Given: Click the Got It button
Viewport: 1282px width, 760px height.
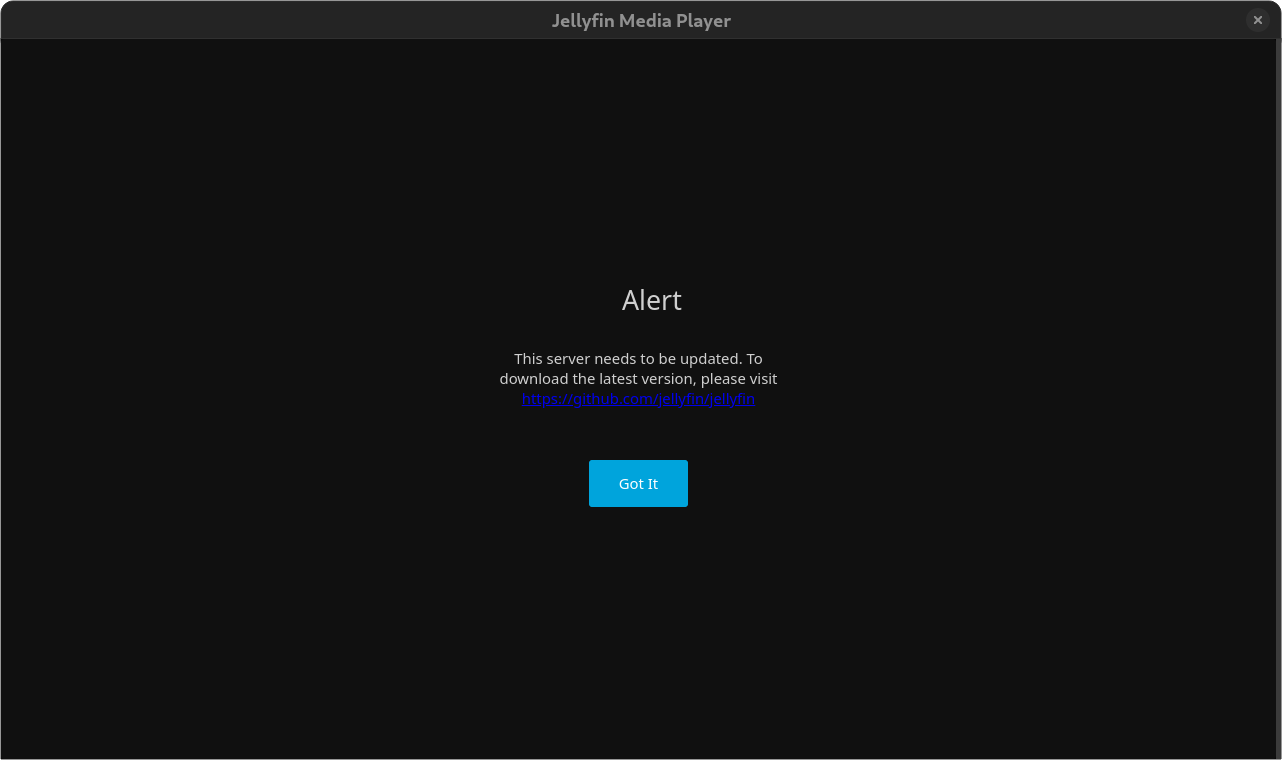Looking at the screenshot, I should pyautogui.click(x=638, y=484).
